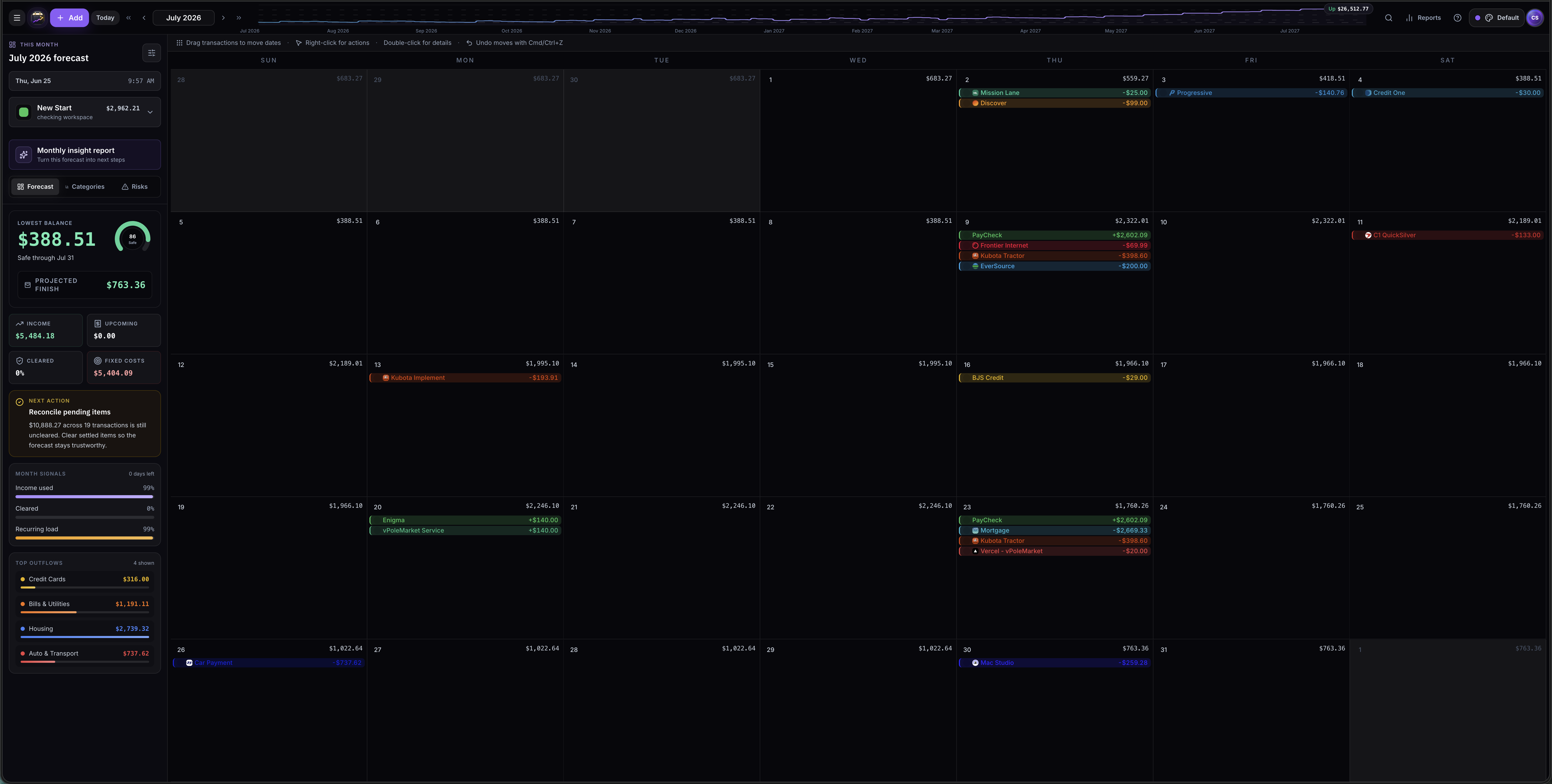Click the Upcoming card icon

98,324
